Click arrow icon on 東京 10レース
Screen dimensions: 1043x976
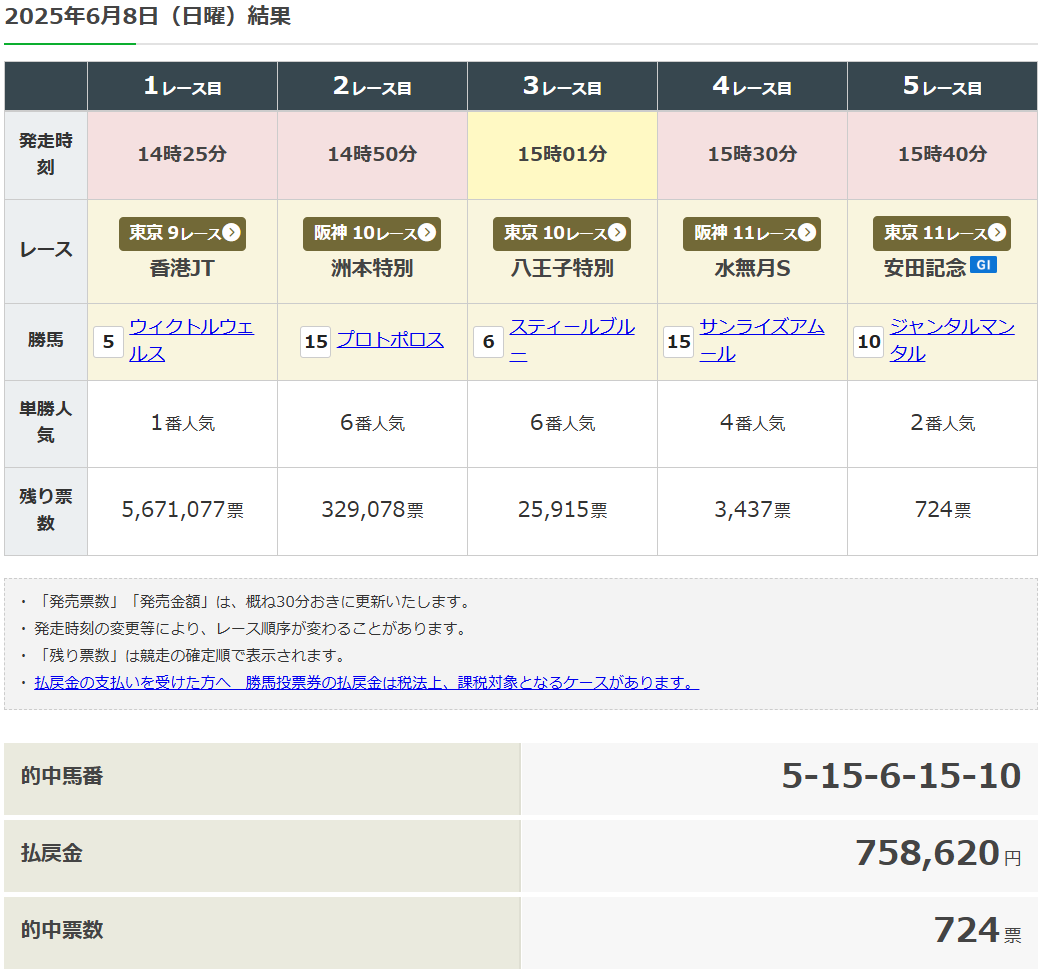617,232
